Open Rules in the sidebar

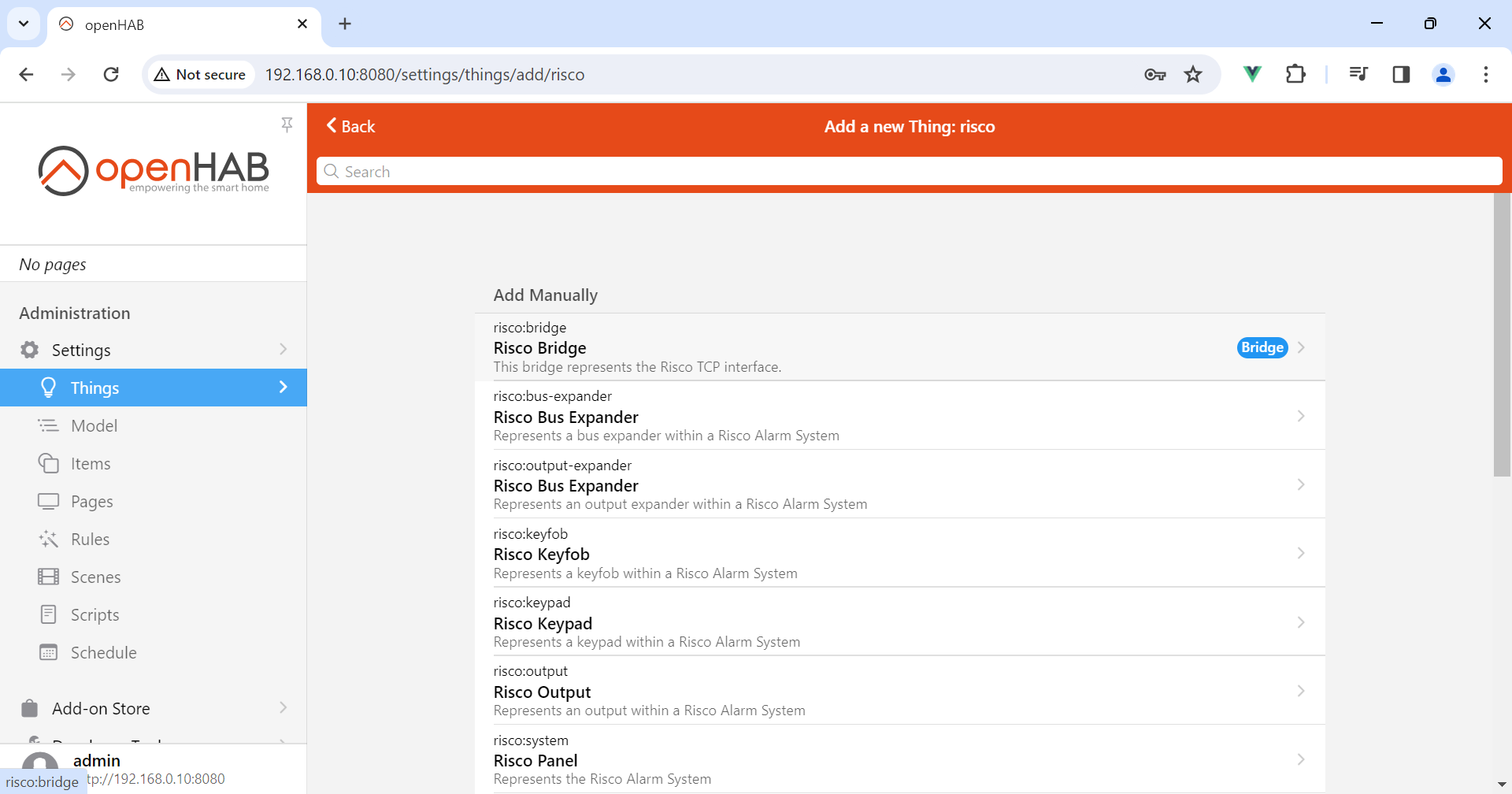[90, 539]
